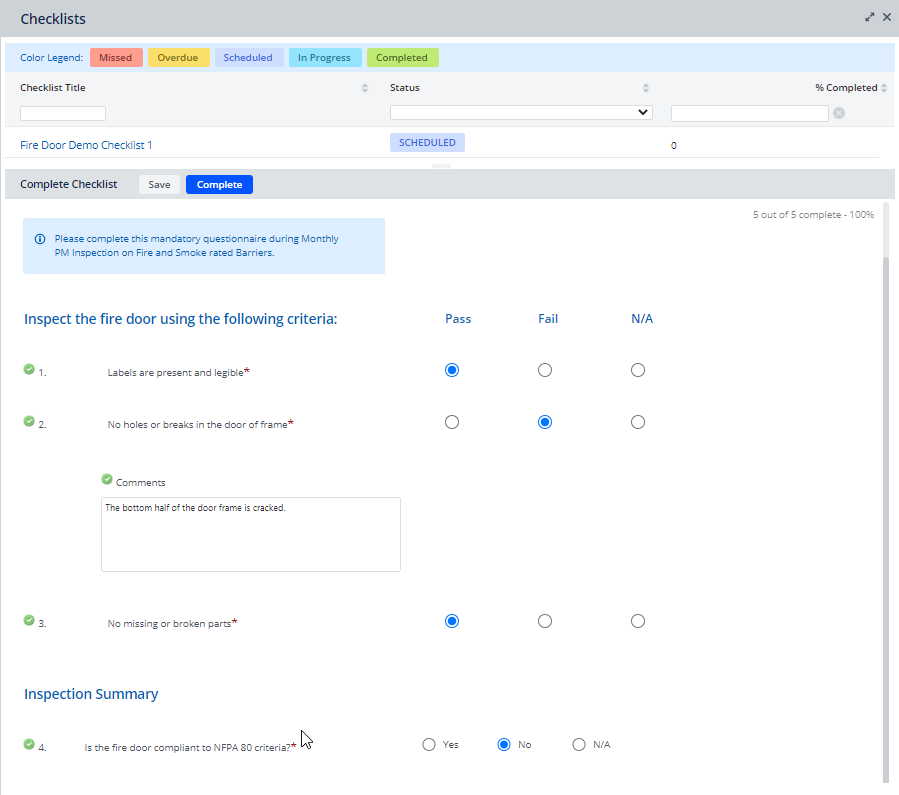Click the sort arrows on the Checklist Title column
The height and width of the screenshot is (795, 899).
tap(364, 88)
